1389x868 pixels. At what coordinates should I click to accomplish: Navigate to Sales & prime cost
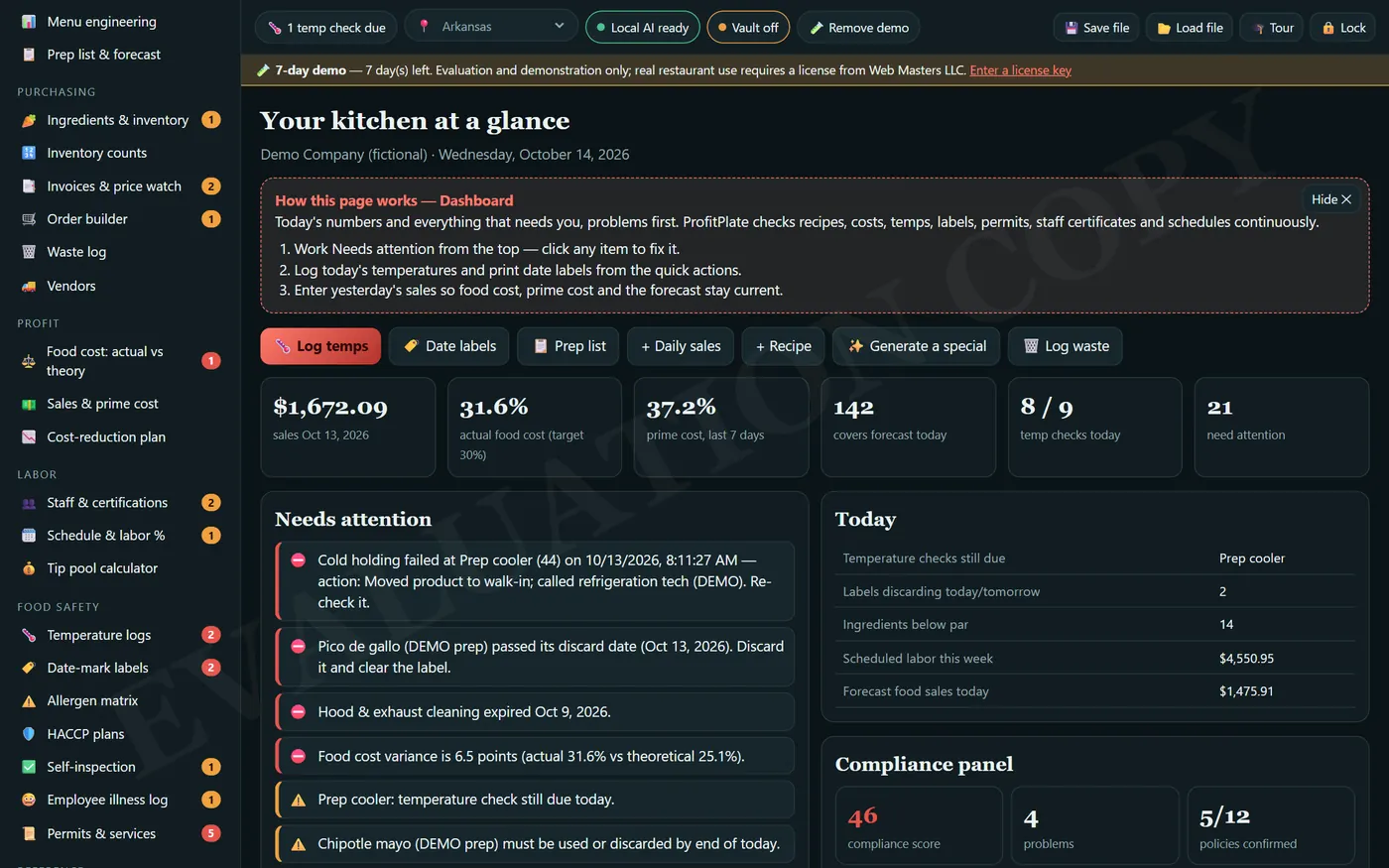[x=120, y=404]
